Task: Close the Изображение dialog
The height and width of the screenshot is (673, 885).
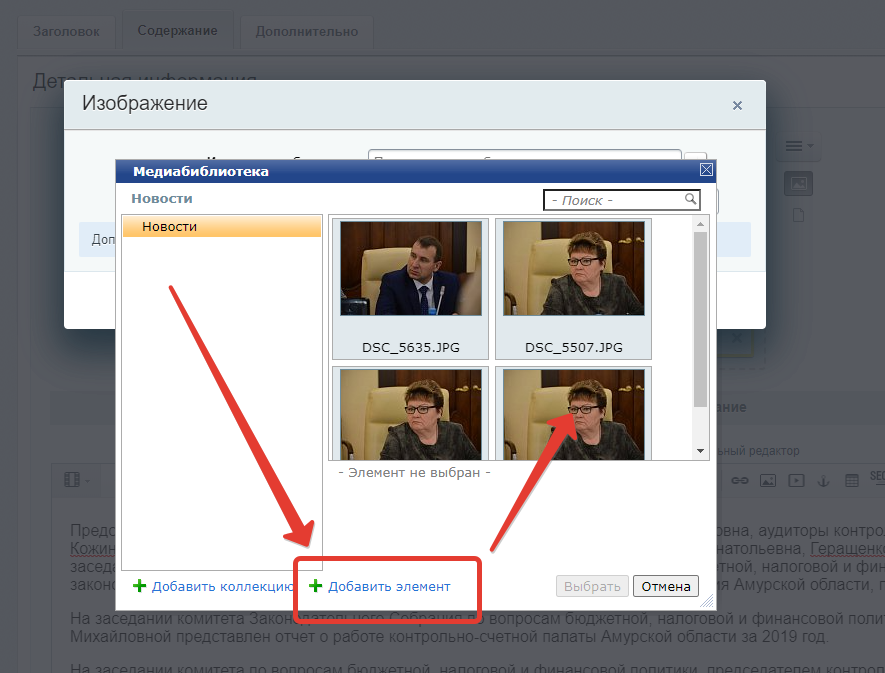Action: pos(737,105)
